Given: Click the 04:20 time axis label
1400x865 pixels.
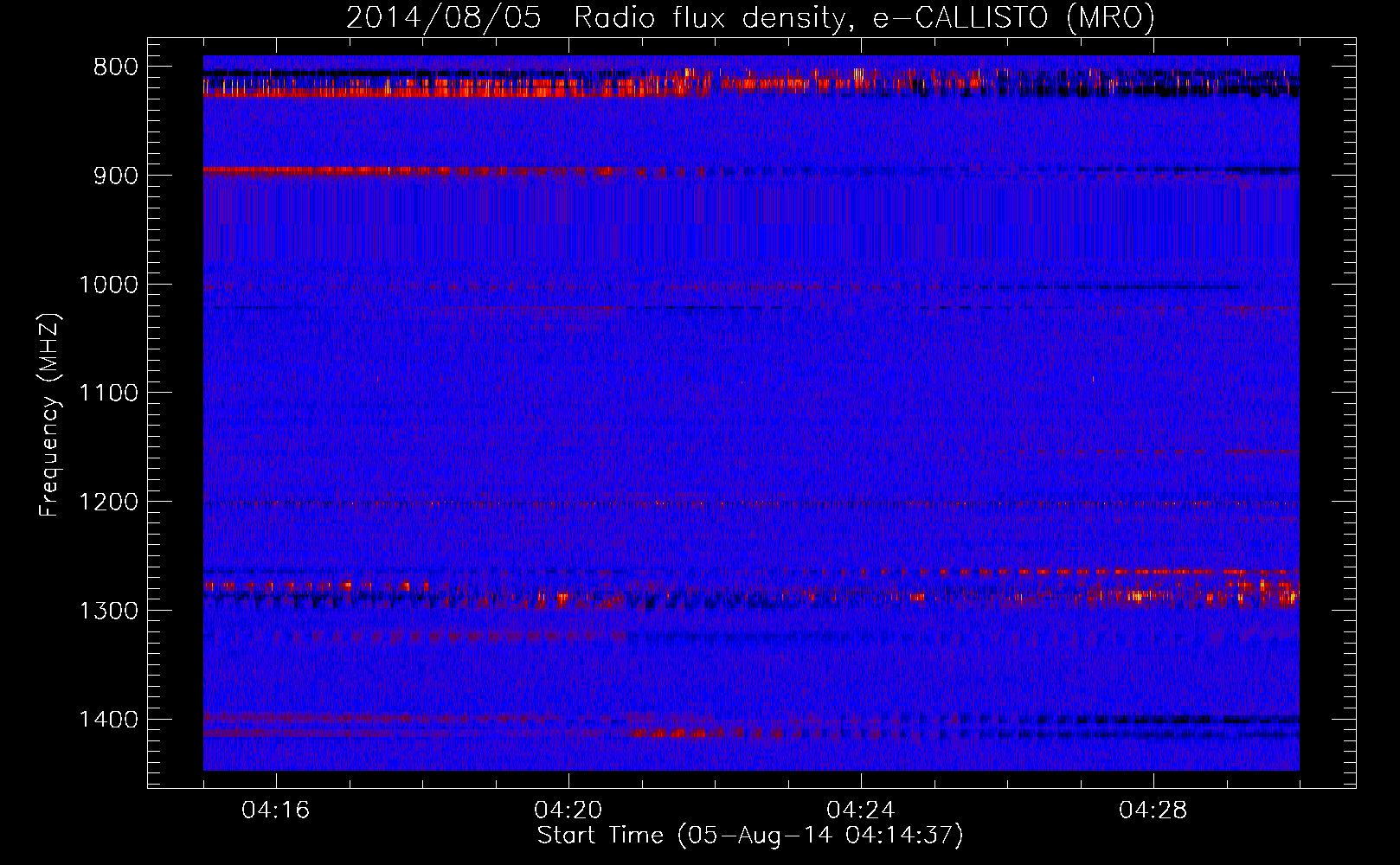Looking at the screenshot, I should 568,811.
